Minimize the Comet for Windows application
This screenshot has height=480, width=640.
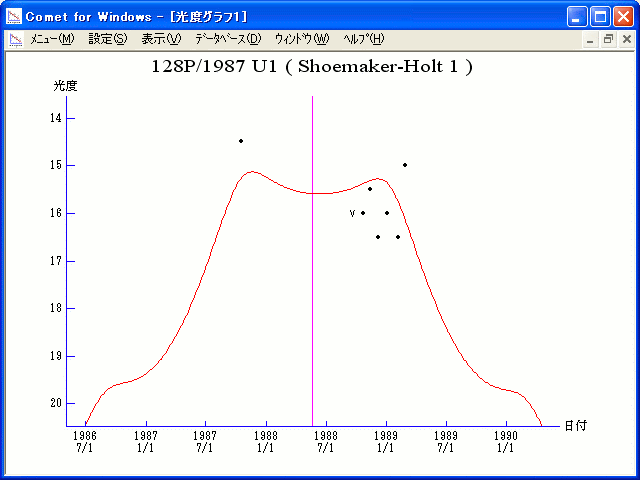click(578, 16)
